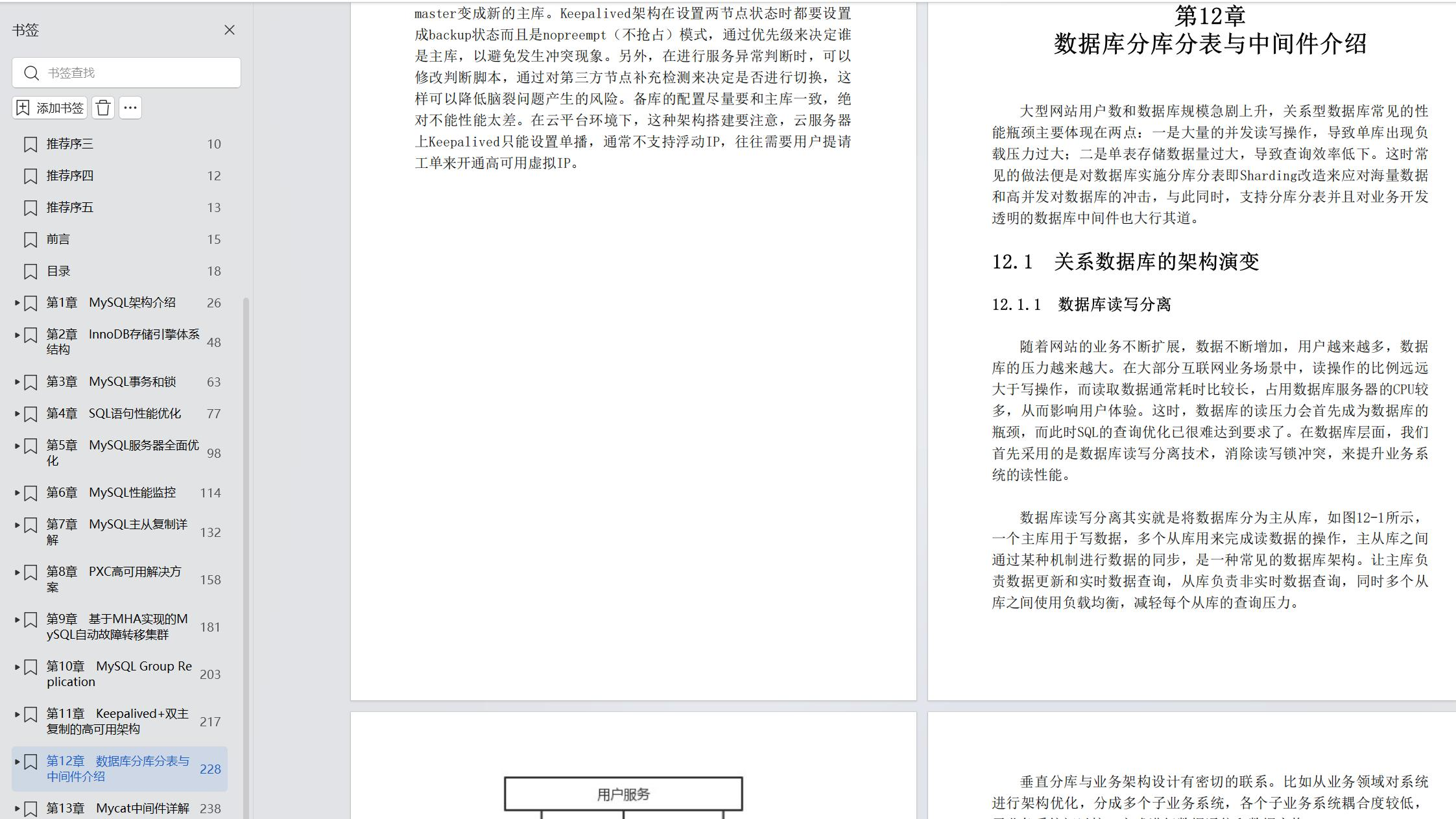1456x819 pixels.
Task: Jump to 第3章 MySQL事务和锁
Action: tap(111, 382)
